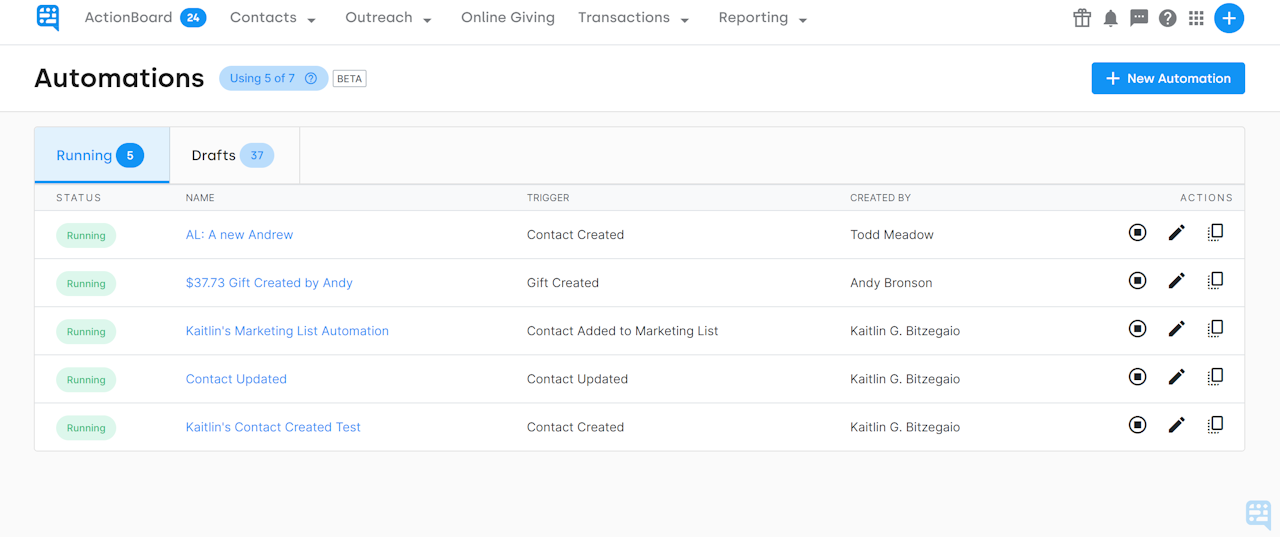Open the gift icon in the top bar
Viewport: 1280px width, 537px height.
(1082, 18)
